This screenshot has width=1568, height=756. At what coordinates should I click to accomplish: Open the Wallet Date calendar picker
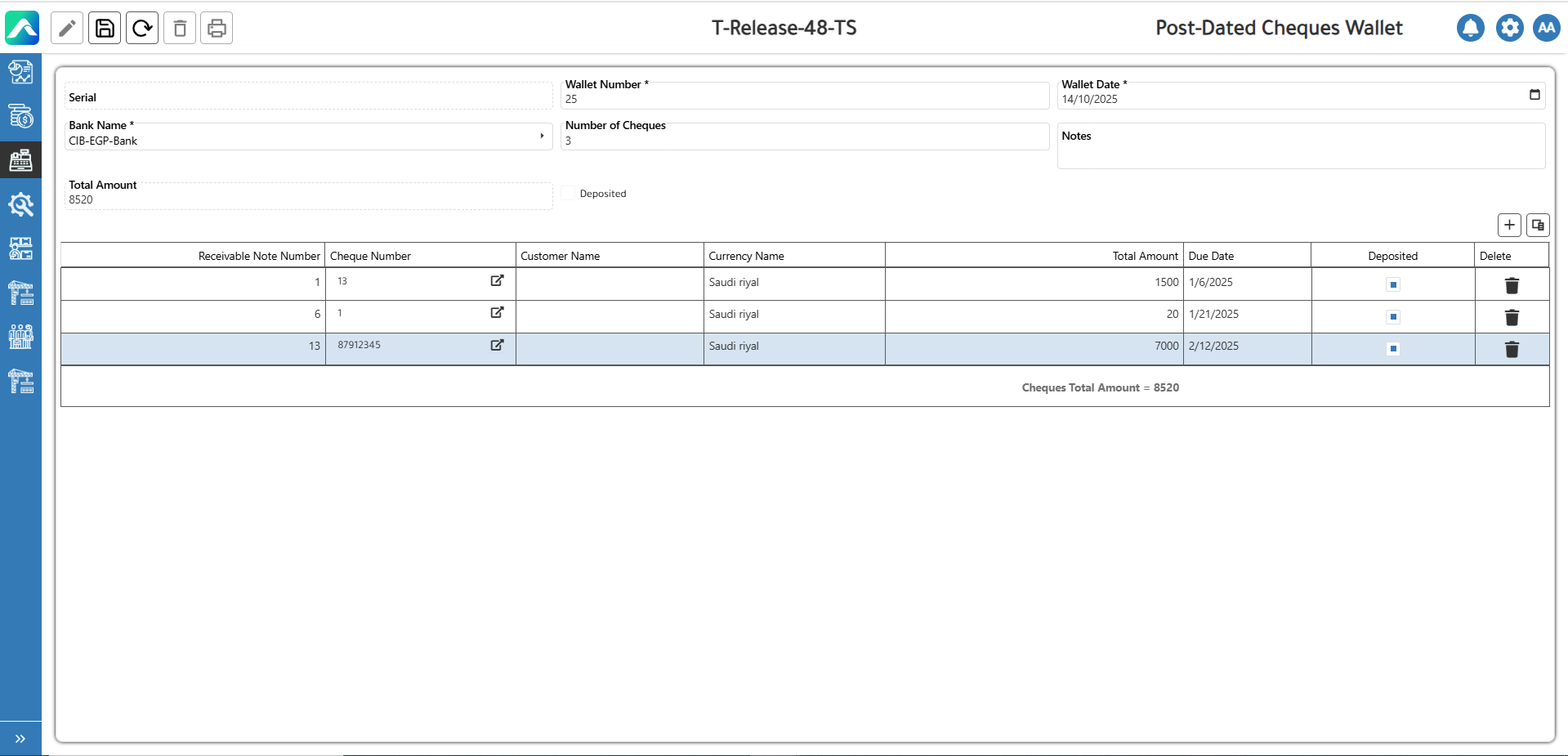[1534, 95]
